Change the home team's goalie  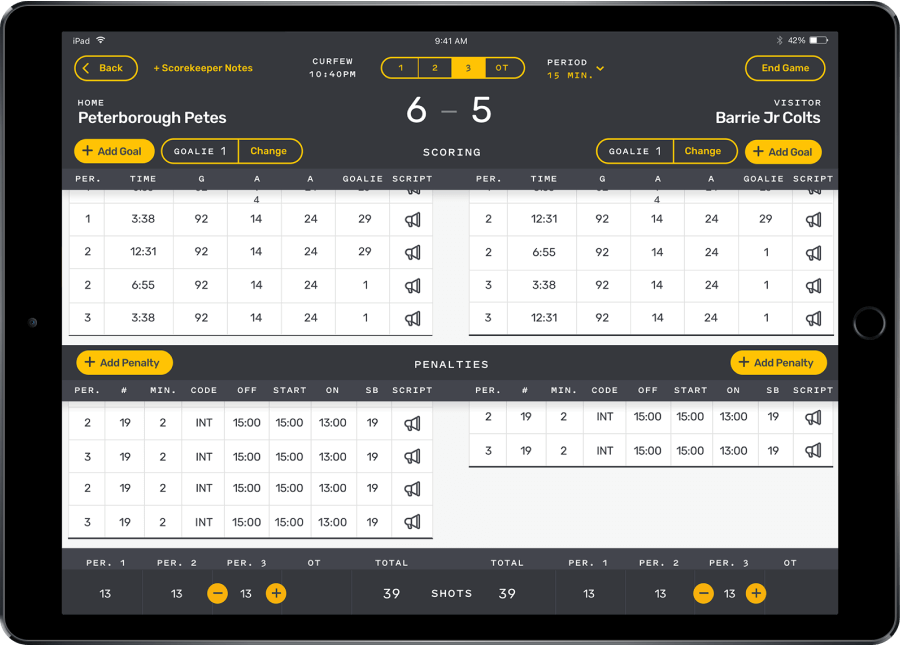pyautogui.click(x=268, y=151)
